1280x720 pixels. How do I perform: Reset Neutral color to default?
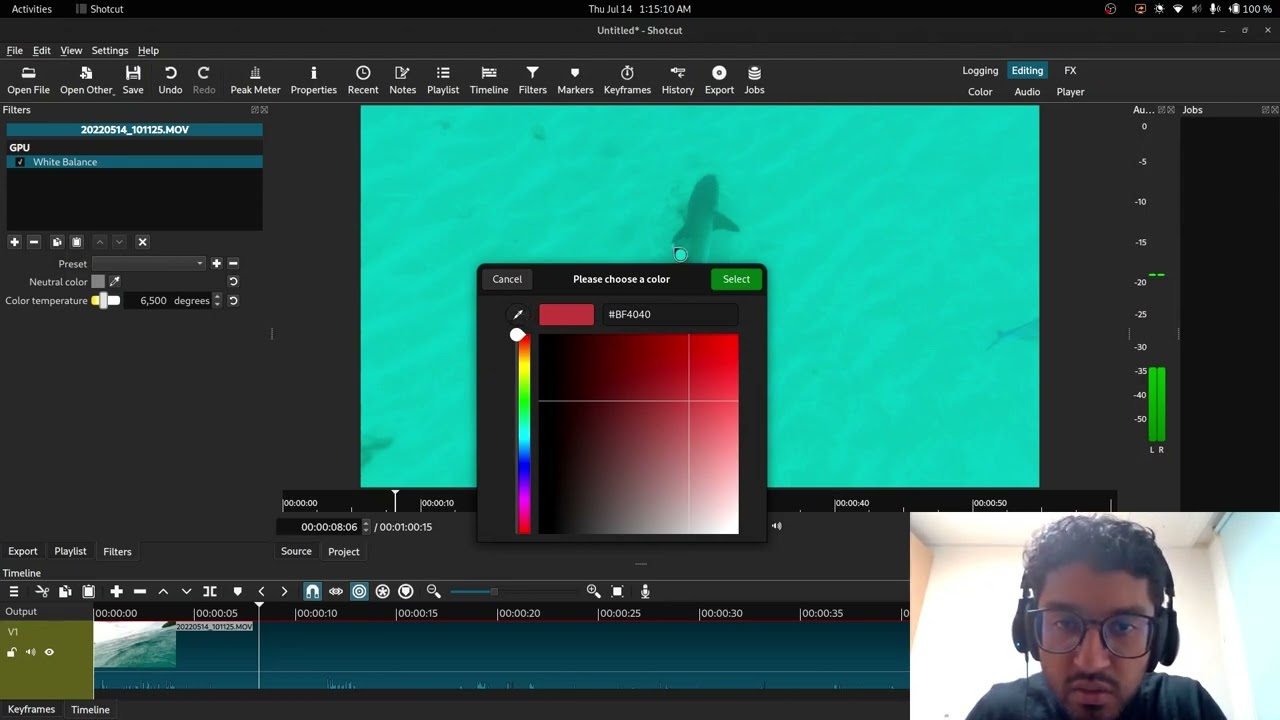[233, 282]
